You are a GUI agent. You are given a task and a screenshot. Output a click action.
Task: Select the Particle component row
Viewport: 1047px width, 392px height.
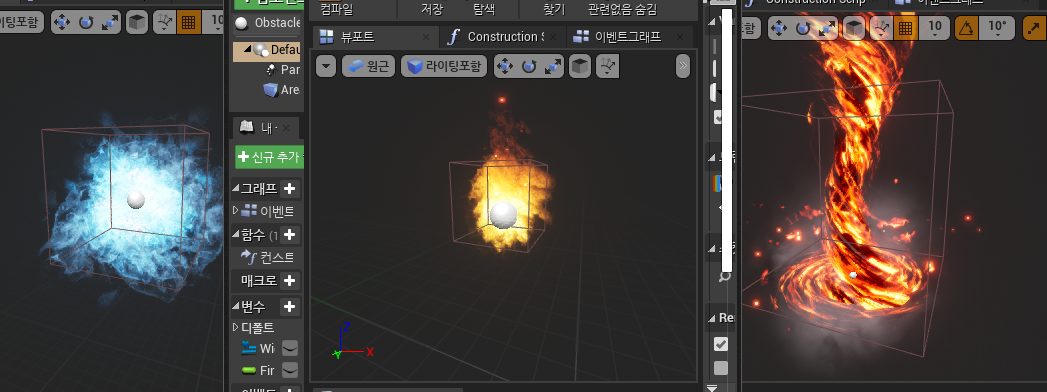(284, 69)
